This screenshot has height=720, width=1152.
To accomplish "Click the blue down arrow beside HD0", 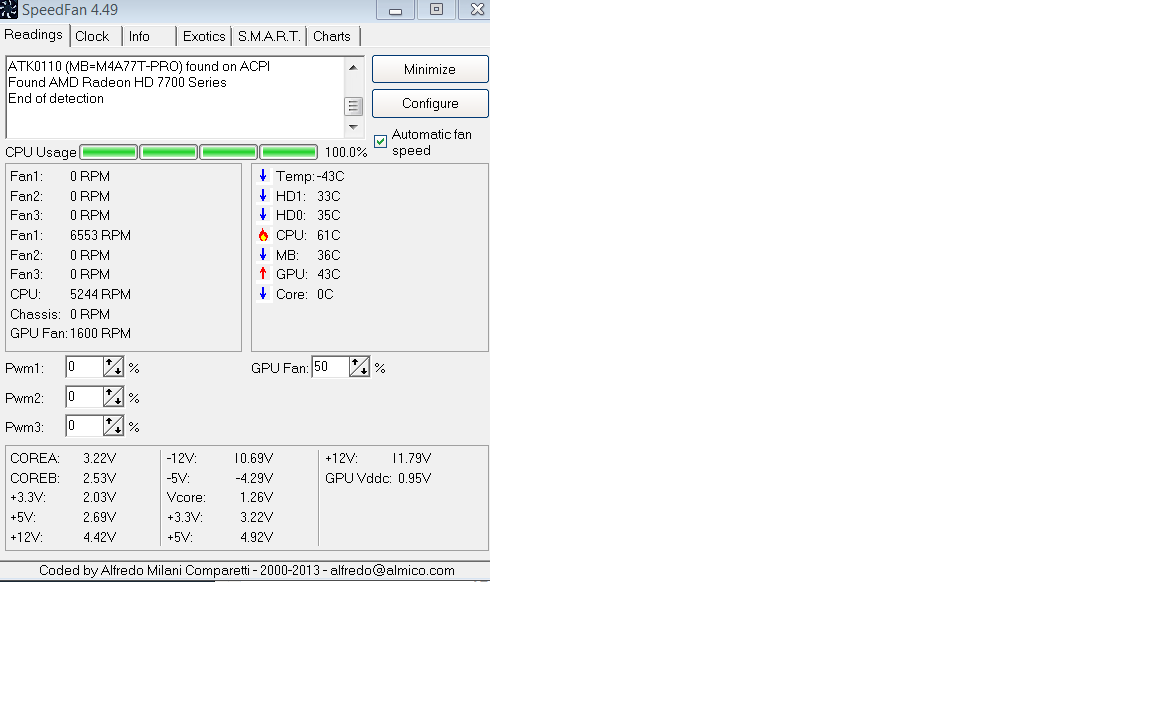I will (263, 215).
